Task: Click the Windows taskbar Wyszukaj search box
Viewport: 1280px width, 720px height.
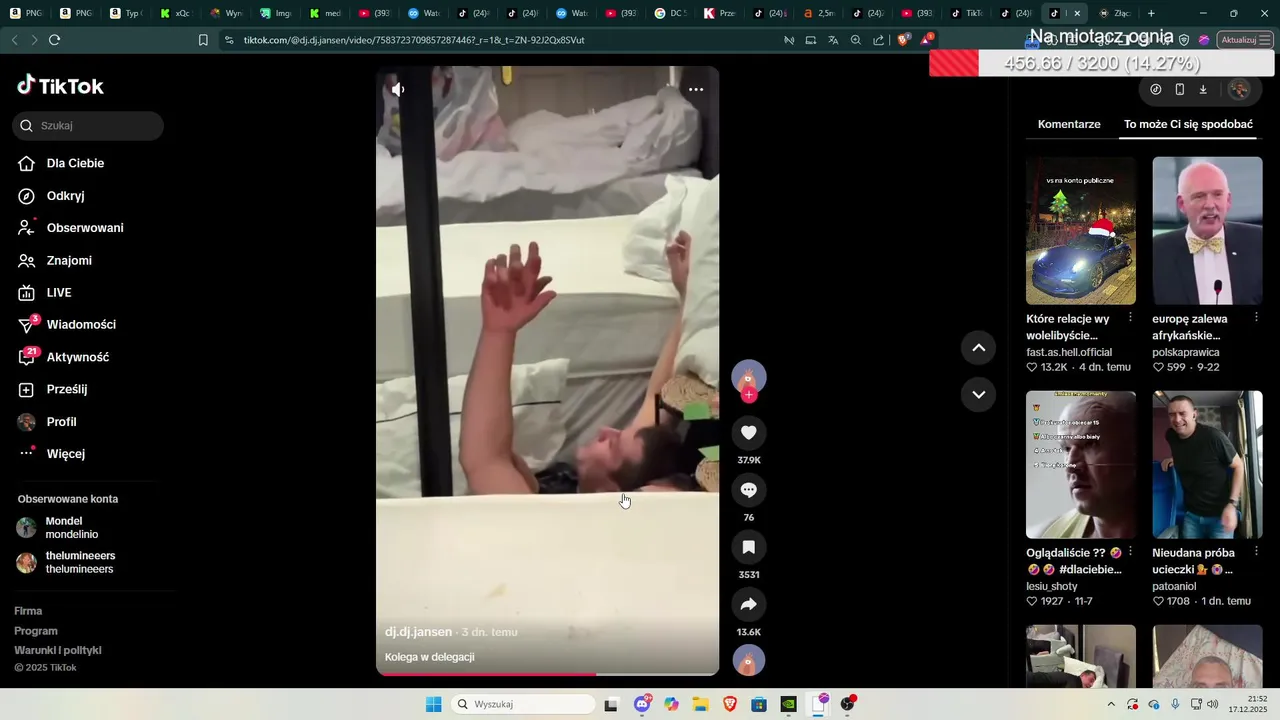Action: (523, 704)
